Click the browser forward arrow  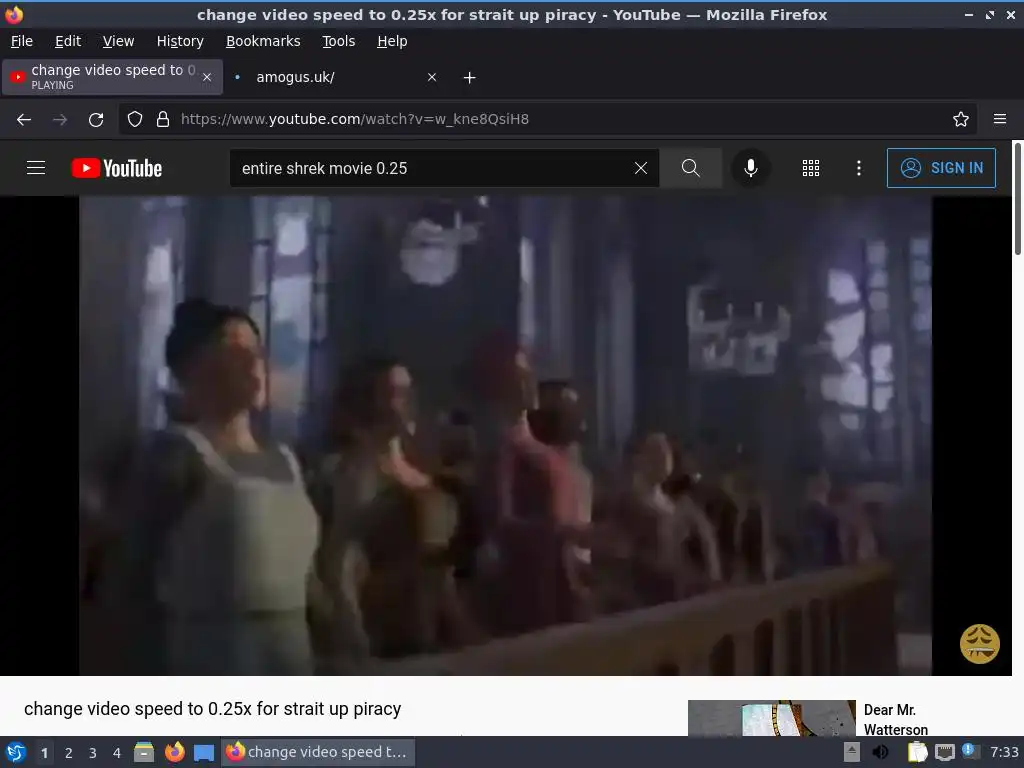pos(60,120)
